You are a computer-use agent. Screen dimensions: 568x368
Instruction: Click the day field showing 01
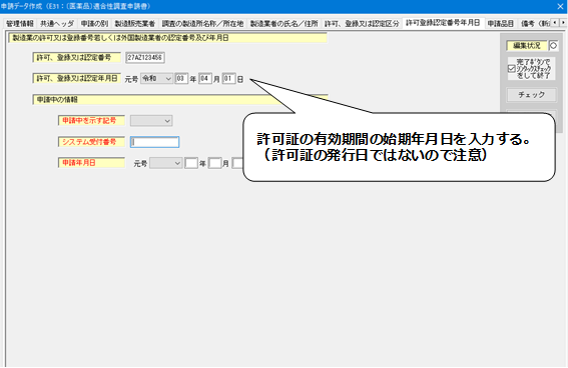[229, 79]
